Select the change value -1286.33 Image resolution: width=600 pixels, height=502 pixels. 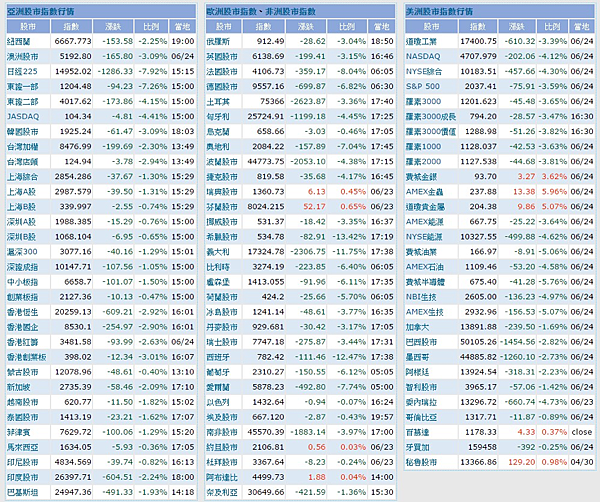(x=115, y=72)
